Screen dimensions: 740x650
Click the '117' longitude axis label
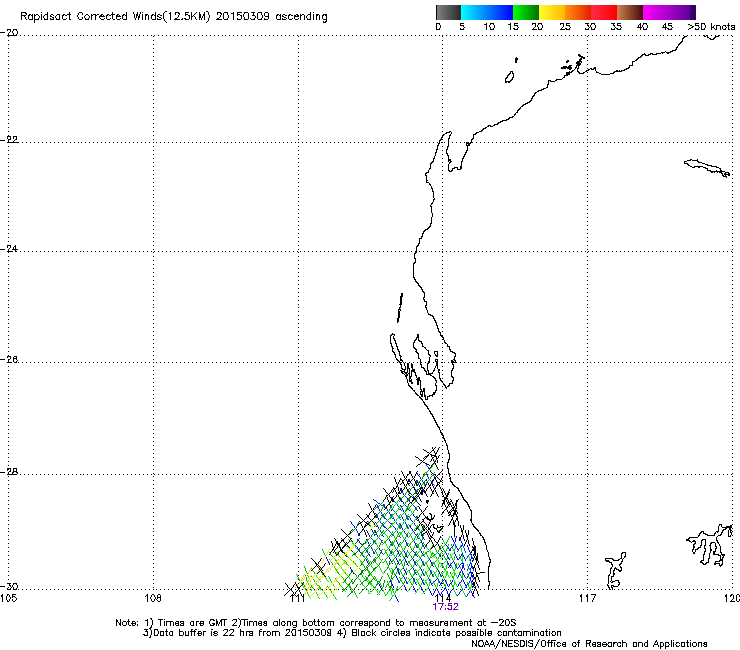tap(588, 599)
